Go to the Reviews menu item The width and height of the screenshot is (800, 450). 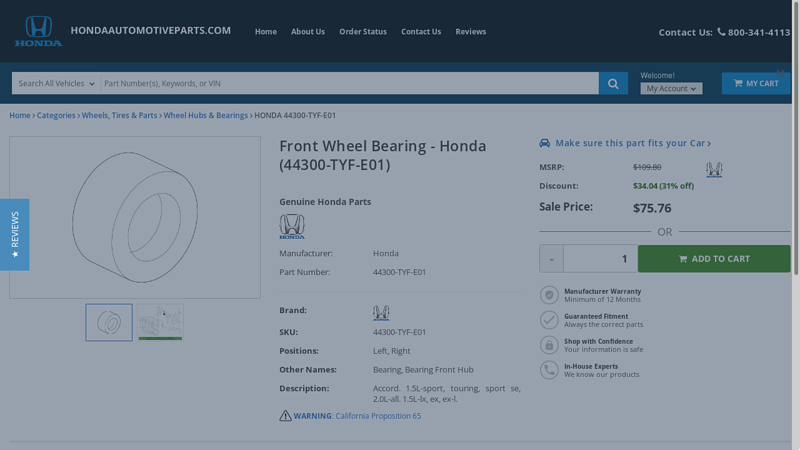(x=470, y=32)
